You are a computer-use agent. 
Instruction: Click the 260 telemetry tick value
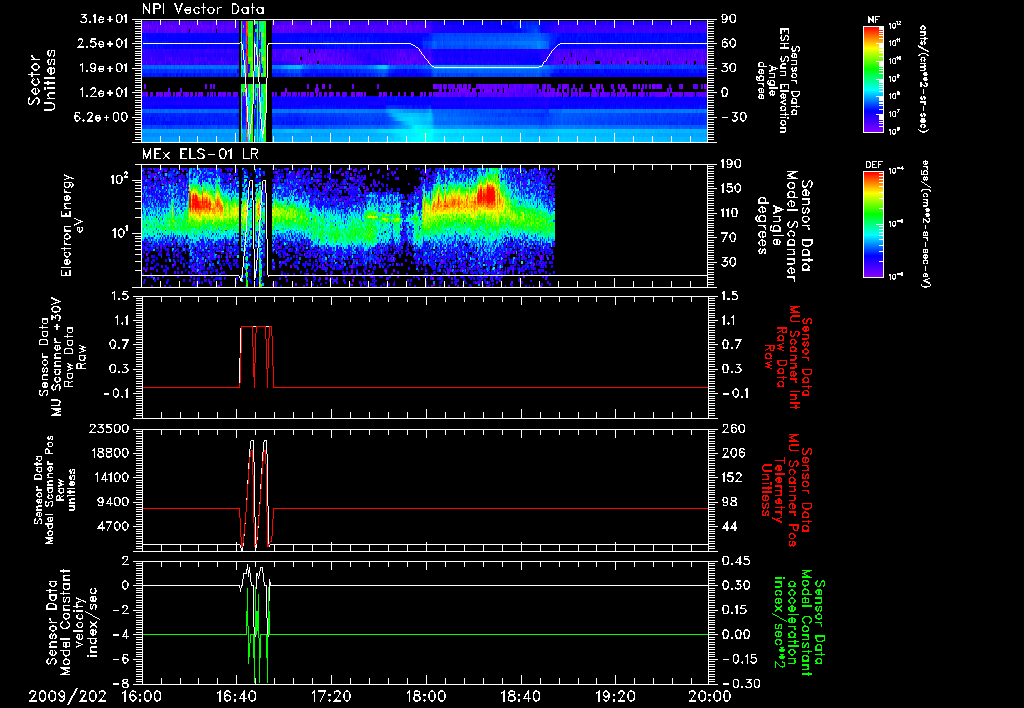733,428
